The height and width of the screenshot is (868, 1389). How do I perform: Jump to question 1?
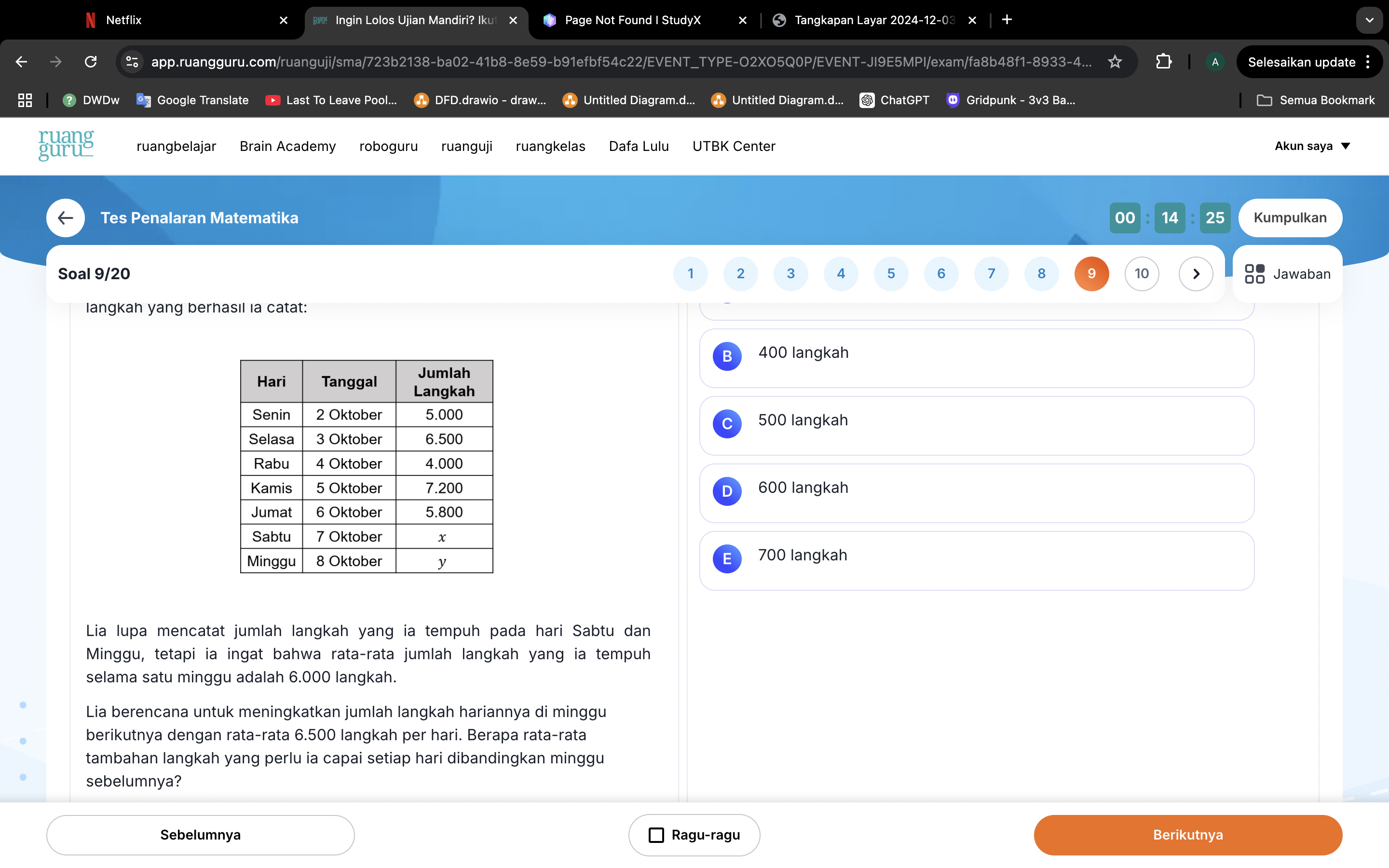(x=691, y=274)
